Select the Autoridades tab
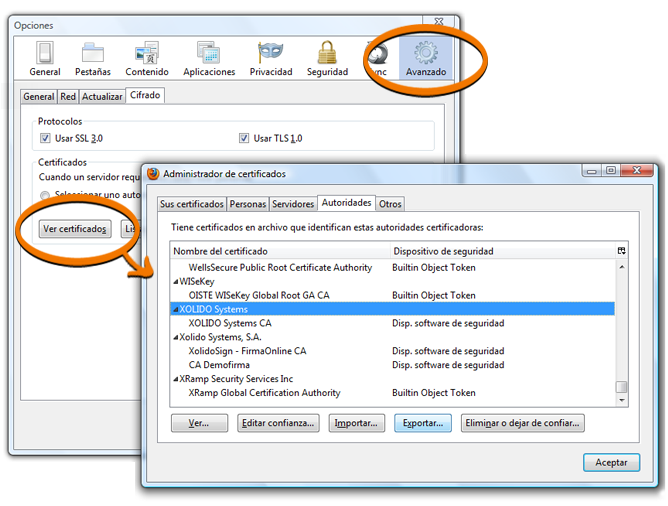Viewport: 668px width, 506px height. [346, 203]
